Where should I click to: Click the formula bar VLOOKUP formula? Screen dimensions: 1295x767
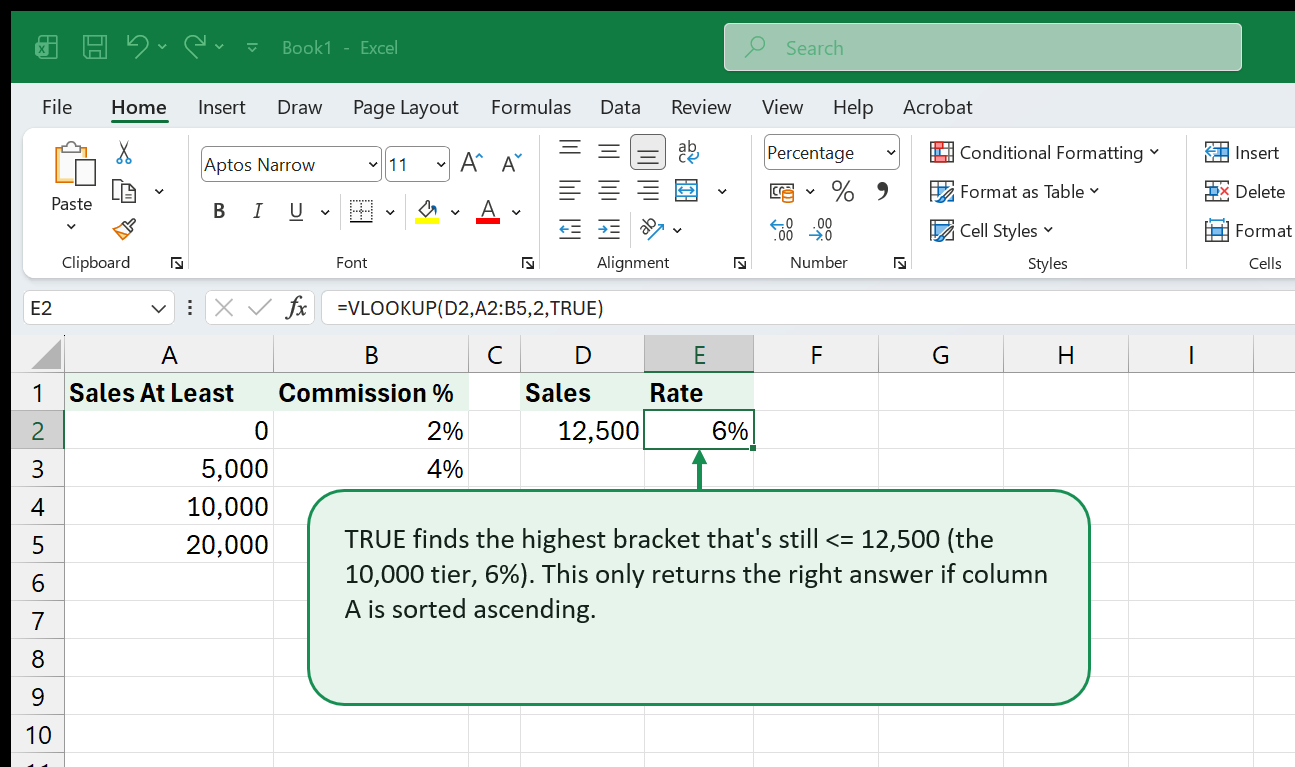pos(470,308)
